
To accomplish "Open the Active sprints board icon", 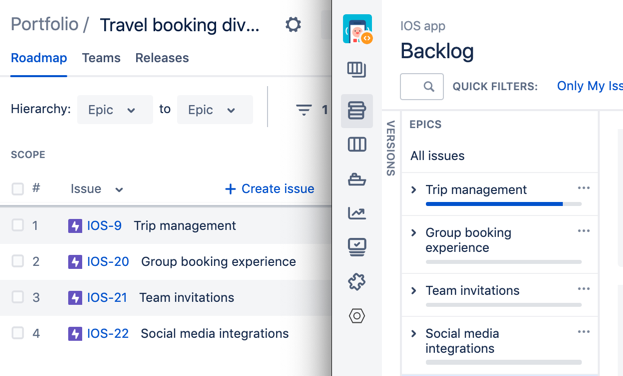I will click(357, 144).
